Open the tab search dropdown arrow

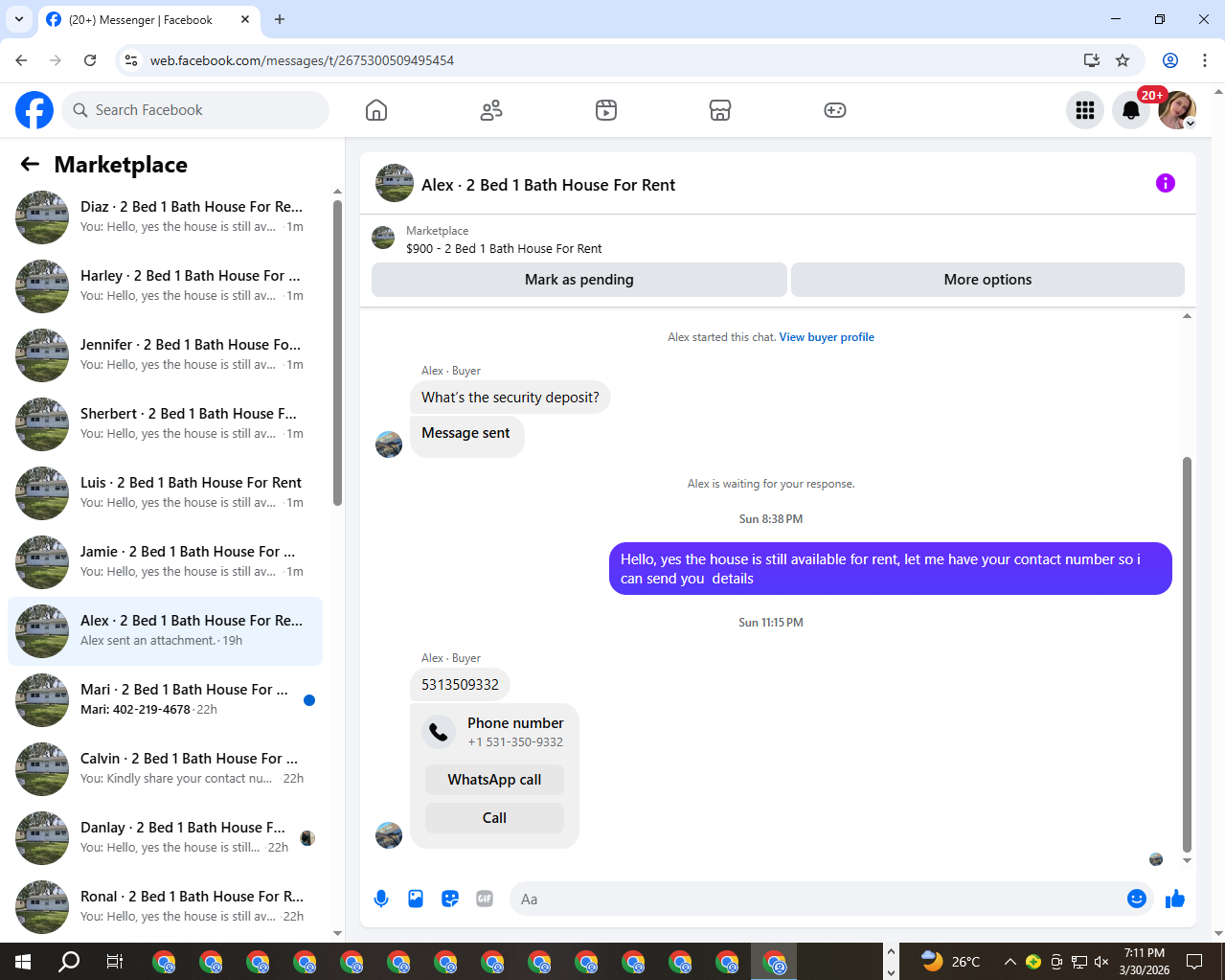pos(18,19)
